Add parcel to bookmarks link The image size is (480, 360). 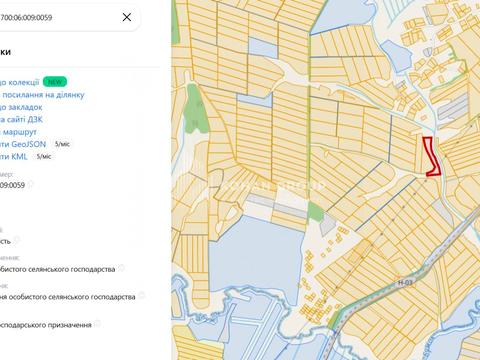[21, 107]
